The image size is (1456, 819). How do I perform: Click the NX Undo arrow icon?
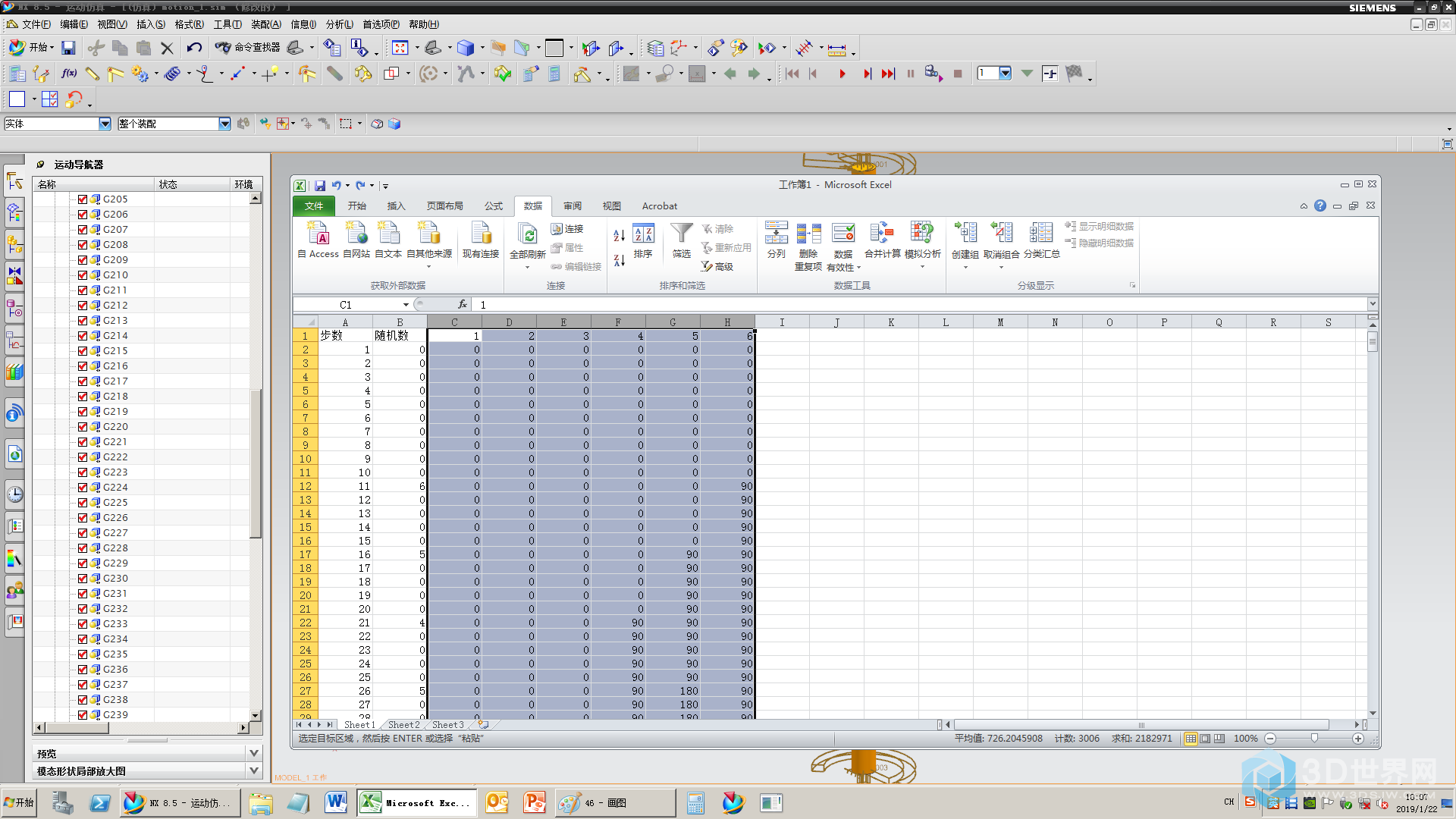[x=194, y=48]
